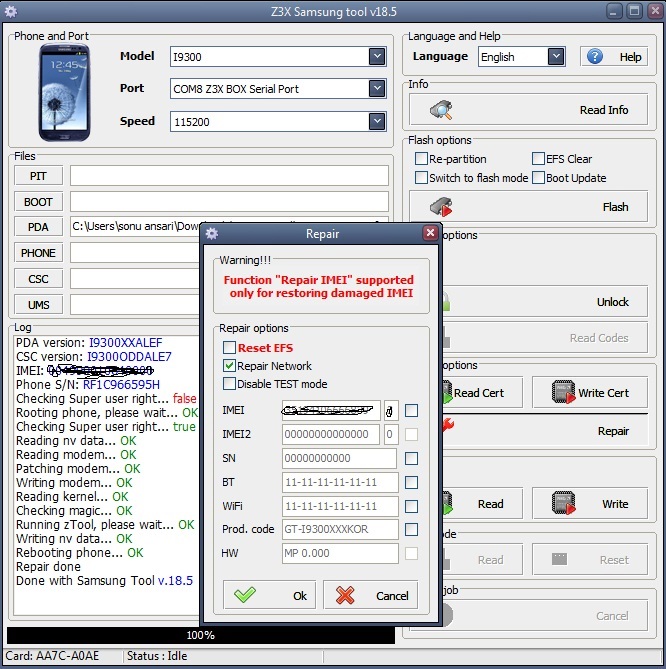The width and height of the screenshot is (666, 669).
Task: Click Status : Idle text
Action: 157,655
